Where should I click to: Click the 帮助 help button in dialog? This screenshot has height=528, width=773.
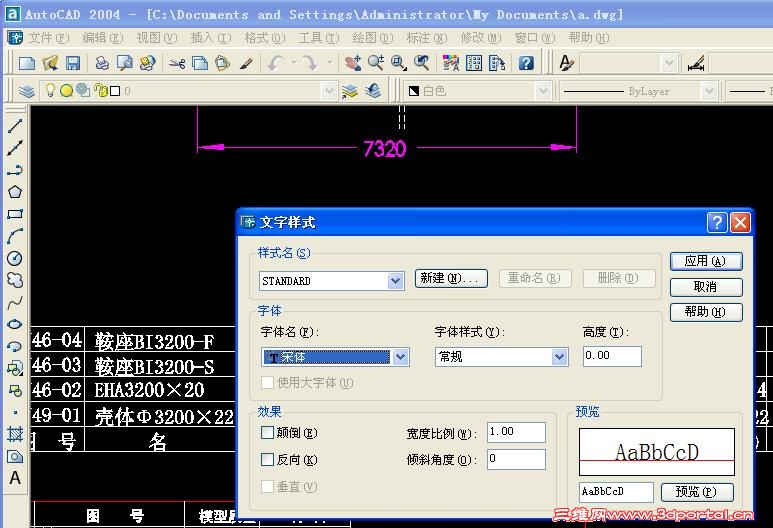click(x=706, y=312)
